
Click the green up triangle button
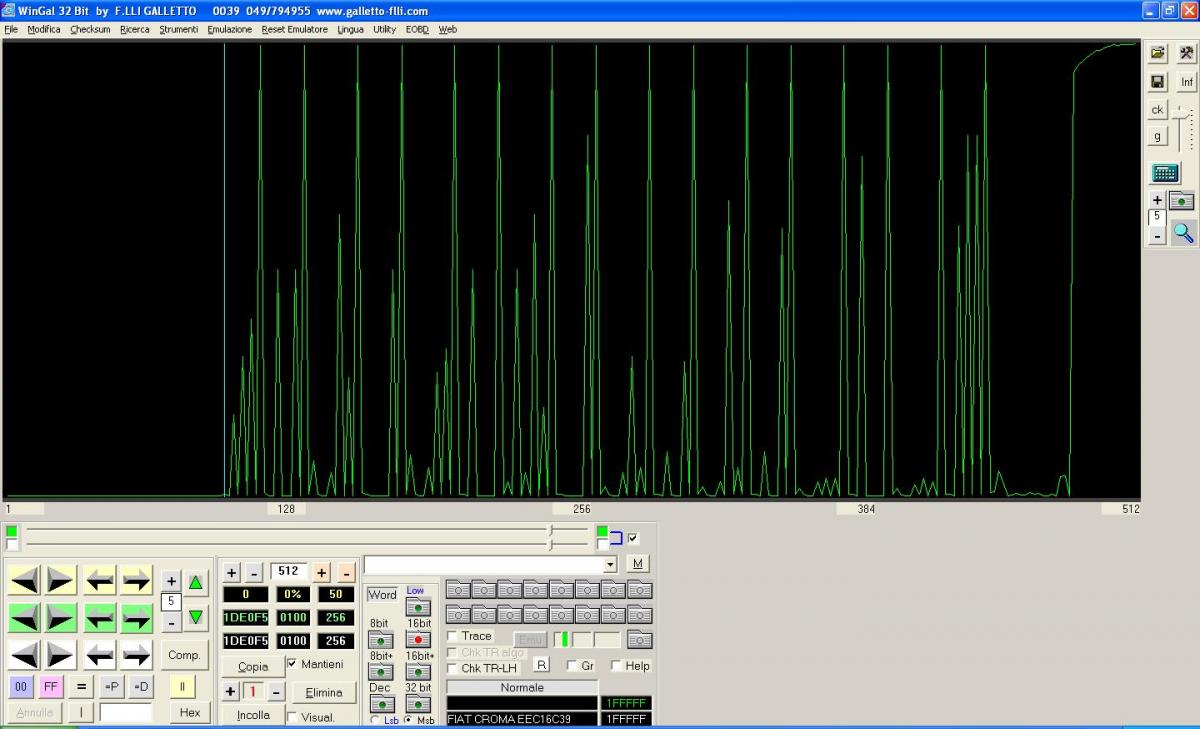[x=196, y=582]
